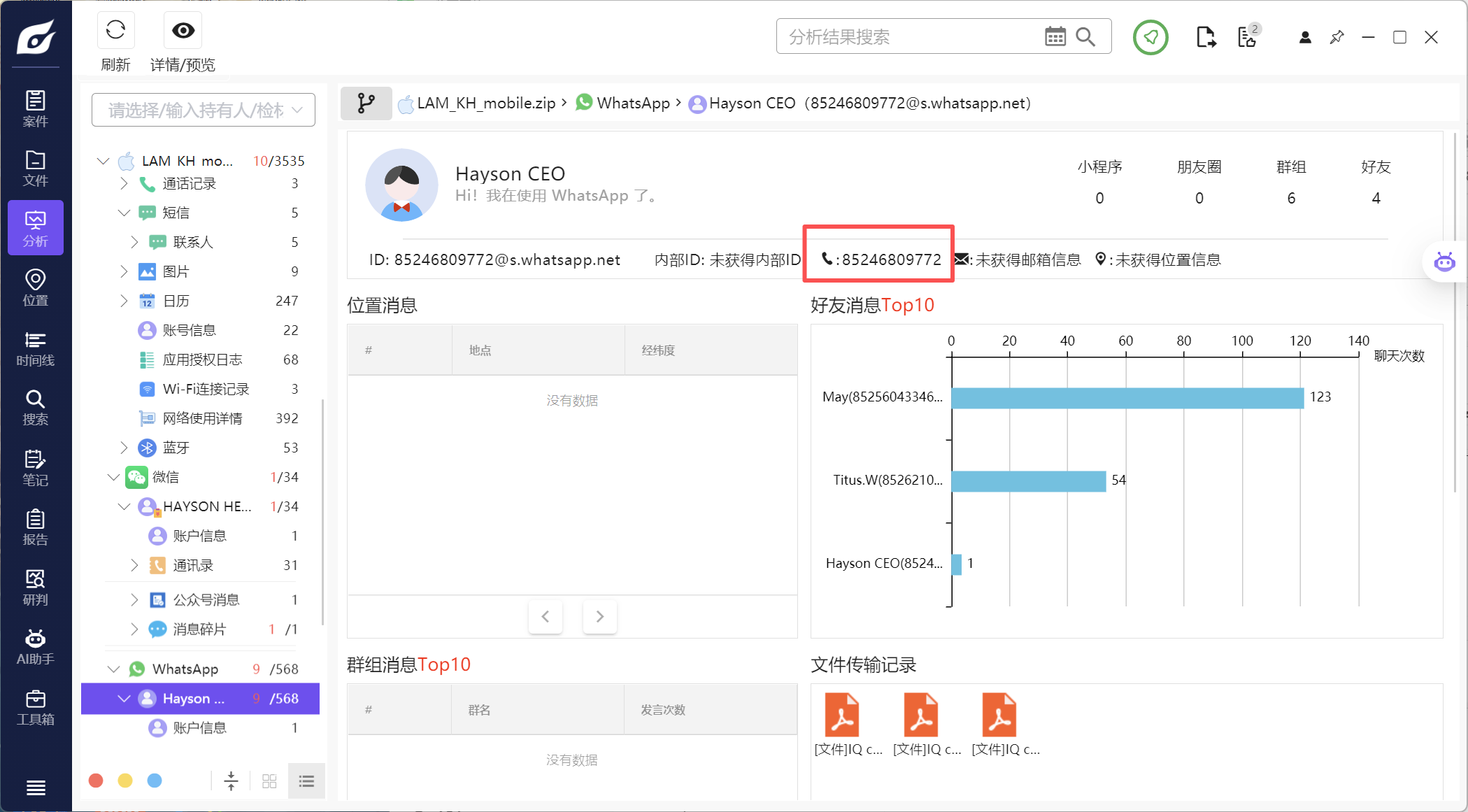Viewport: 1468px width, 812px height.
Task: Collapse the WhatsApp tree node
Action: click(x=113, y=669)
